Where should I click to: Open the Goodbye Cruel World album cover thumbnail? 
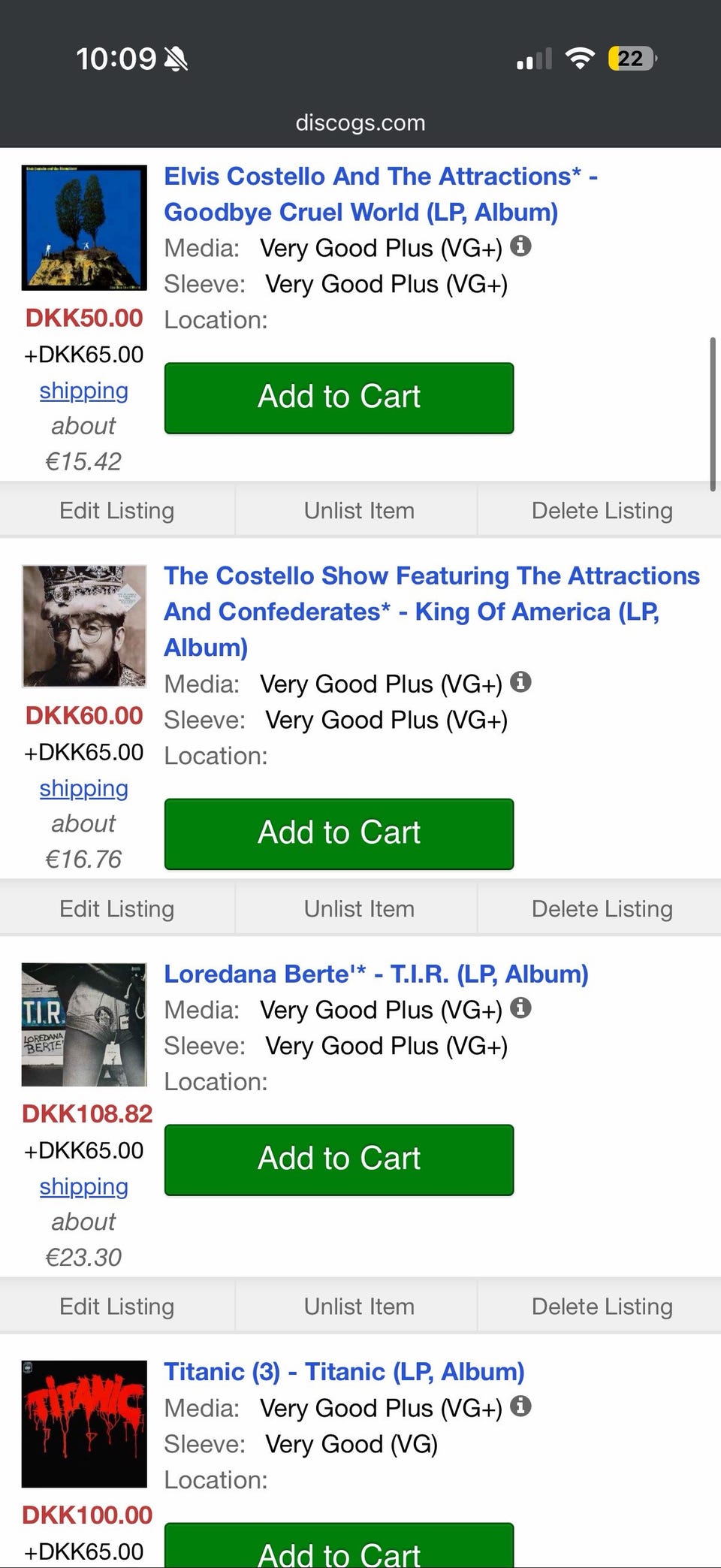click(x=84, y=228)
